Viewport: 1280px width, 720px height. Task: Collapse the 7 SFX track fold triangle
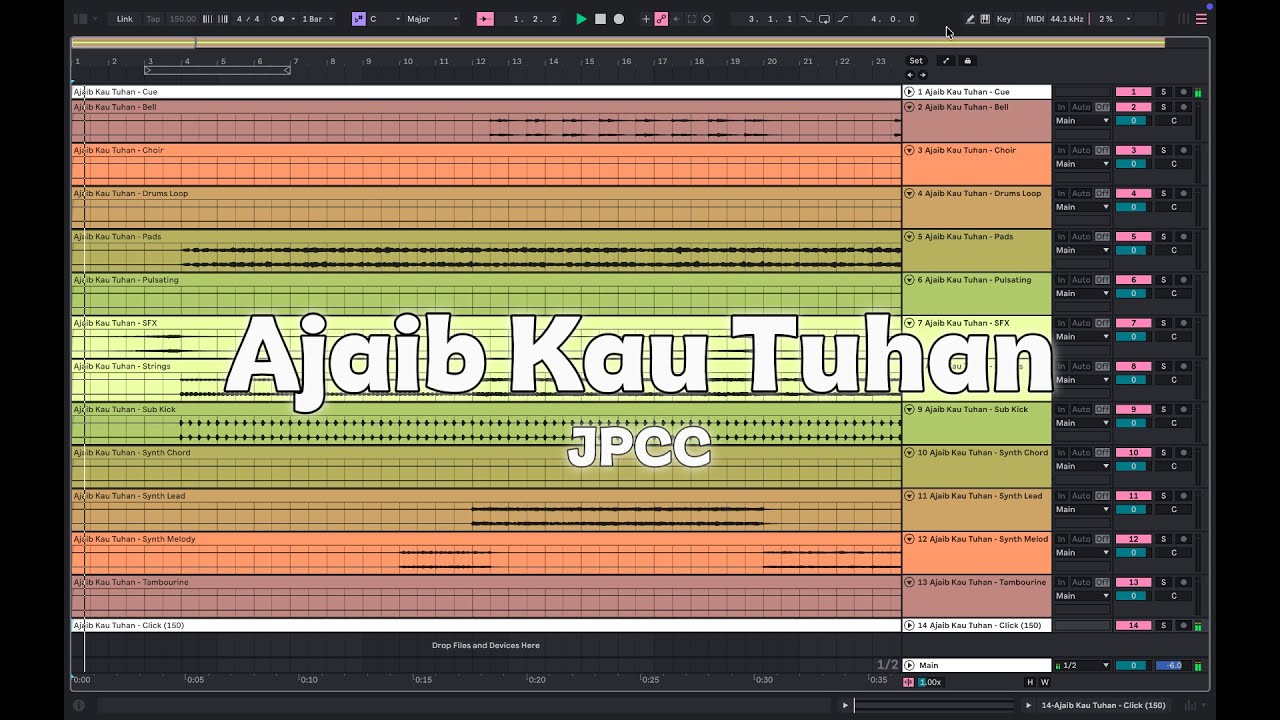(910, 323)
